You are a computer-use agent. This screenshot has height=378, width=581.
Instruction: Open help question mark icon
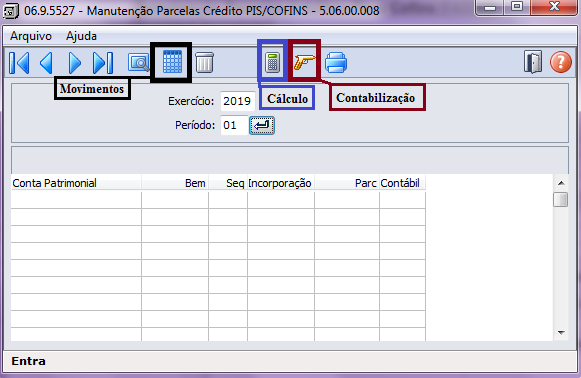coord(561,62)
